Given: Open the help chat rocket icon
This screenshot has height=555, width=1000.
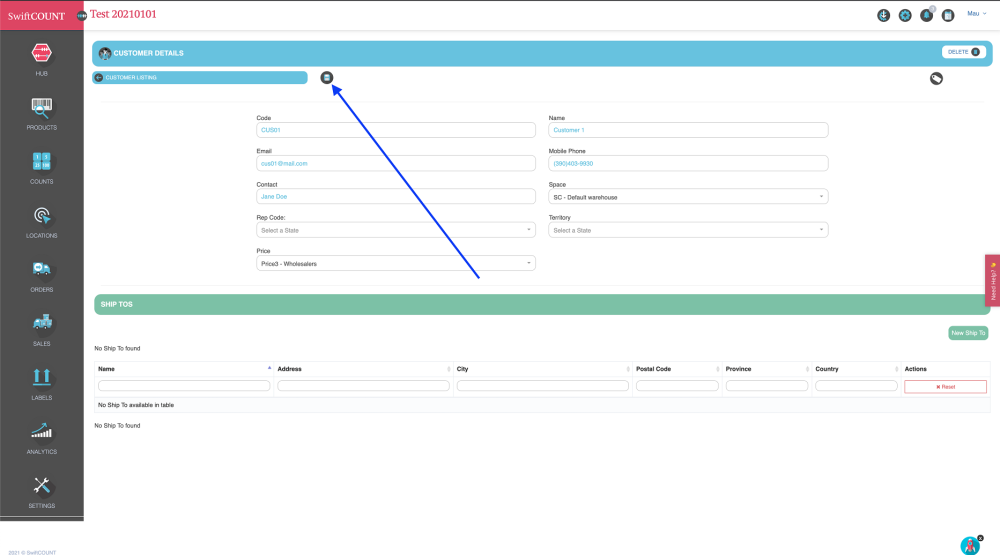Looking at the screenshot, I should tap(970, 545).
